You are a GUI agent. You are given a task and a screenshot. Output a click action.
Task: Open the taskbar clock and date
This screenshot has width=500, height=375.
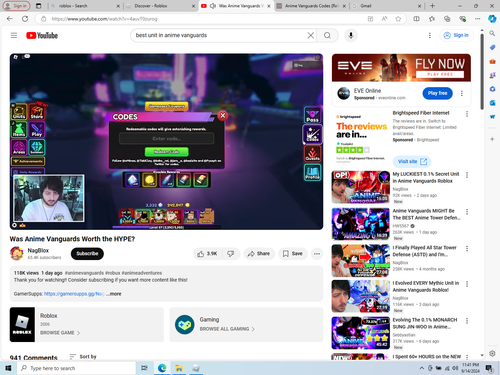470,368
